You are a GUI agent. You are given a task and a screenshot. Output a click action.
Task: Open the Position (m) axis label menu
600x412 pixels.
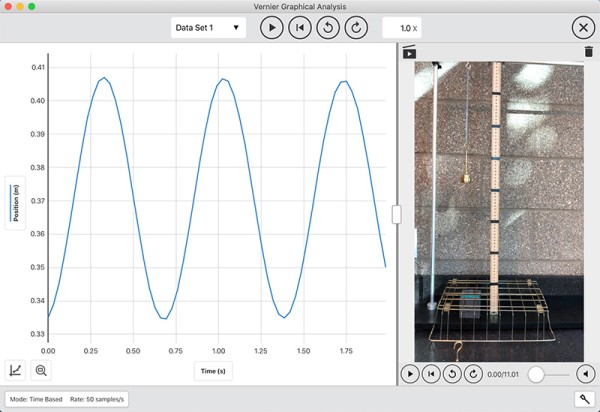(x=14, y=203)
